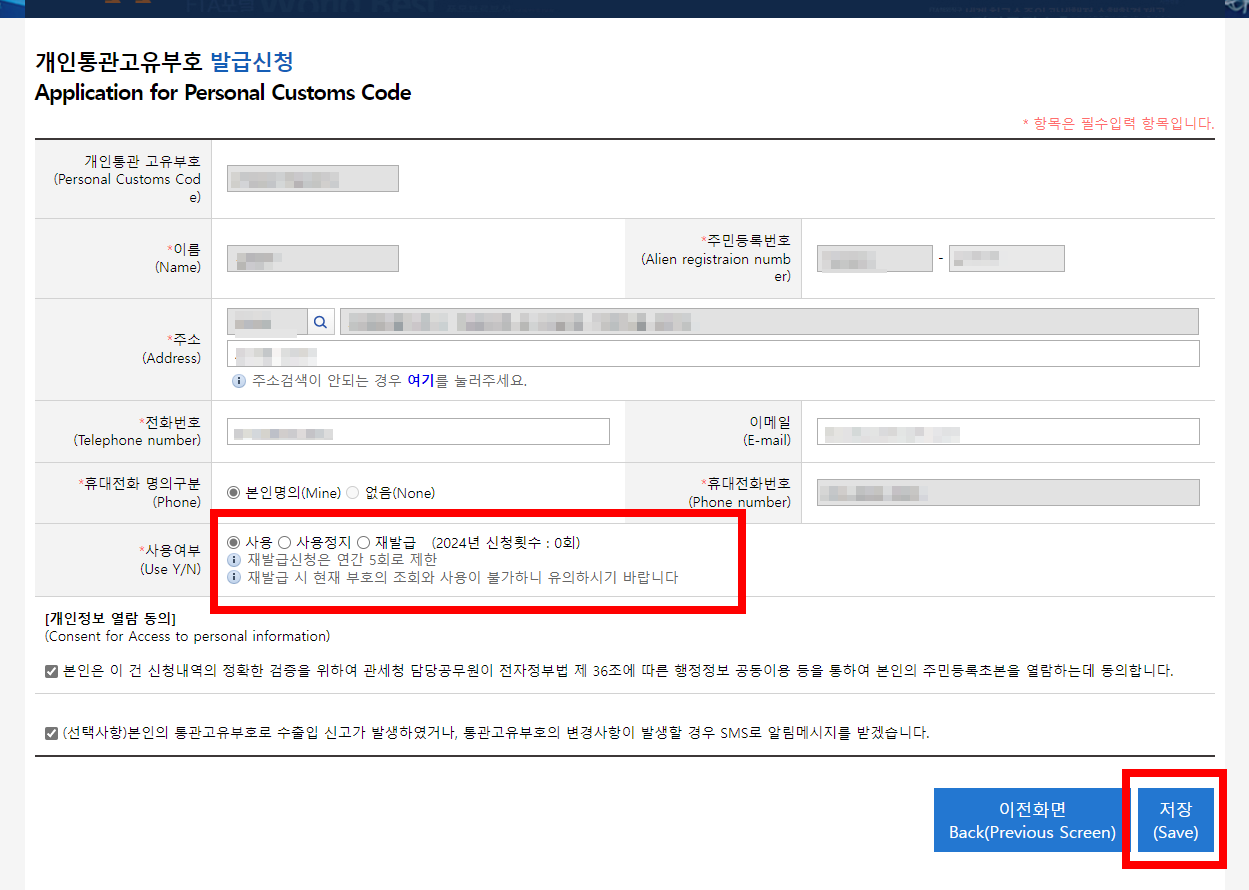This screenshot has height=890, width=1249.
Task: Click the main address line field
Action: pyautogui.click(x=770, y=322)
